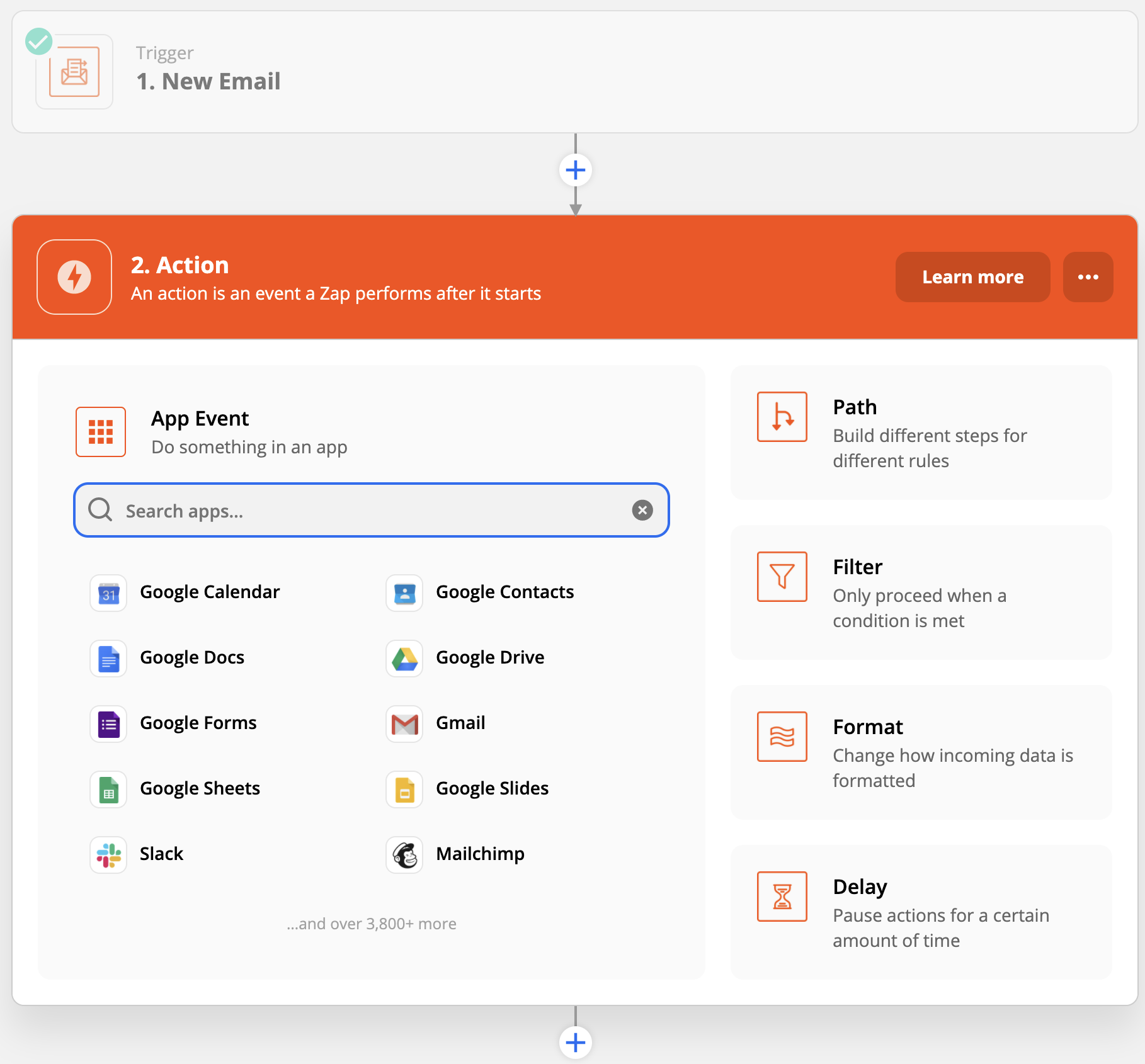Choose Google Docs app label
1145x1064 pixels.
click(x=192, y=657)
